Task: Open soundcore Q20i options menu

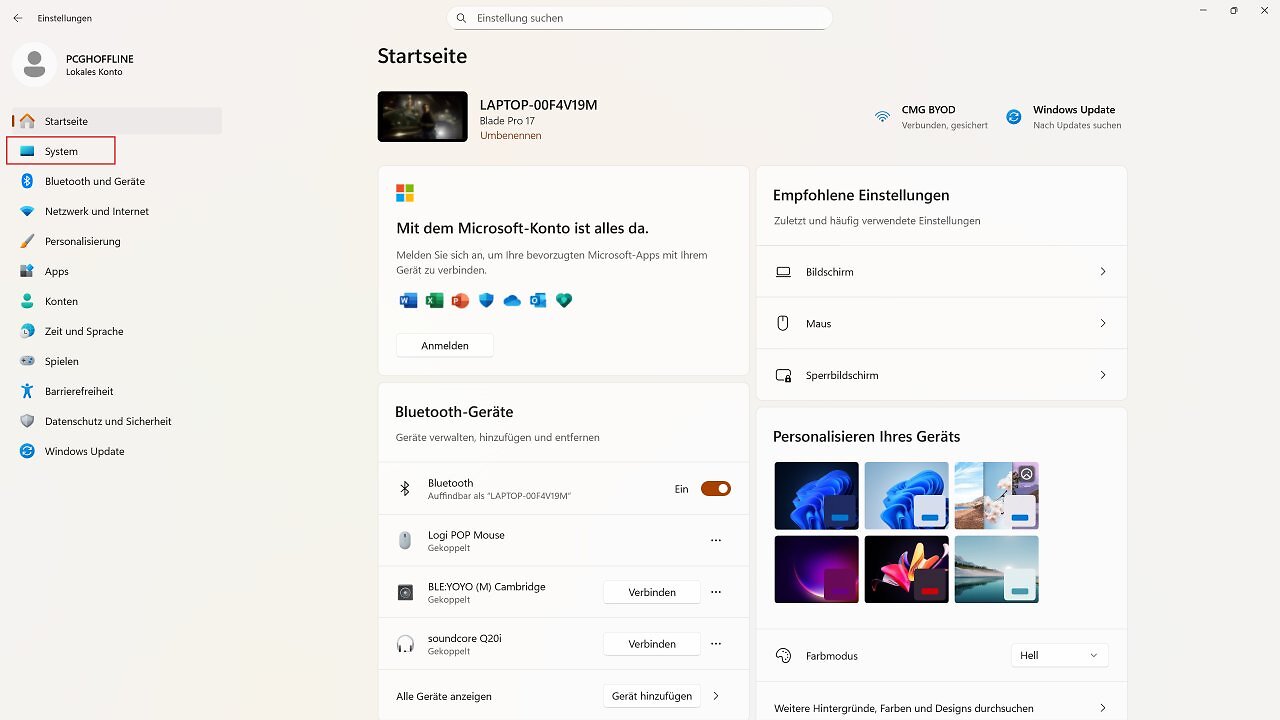Action: pos(716,644)
